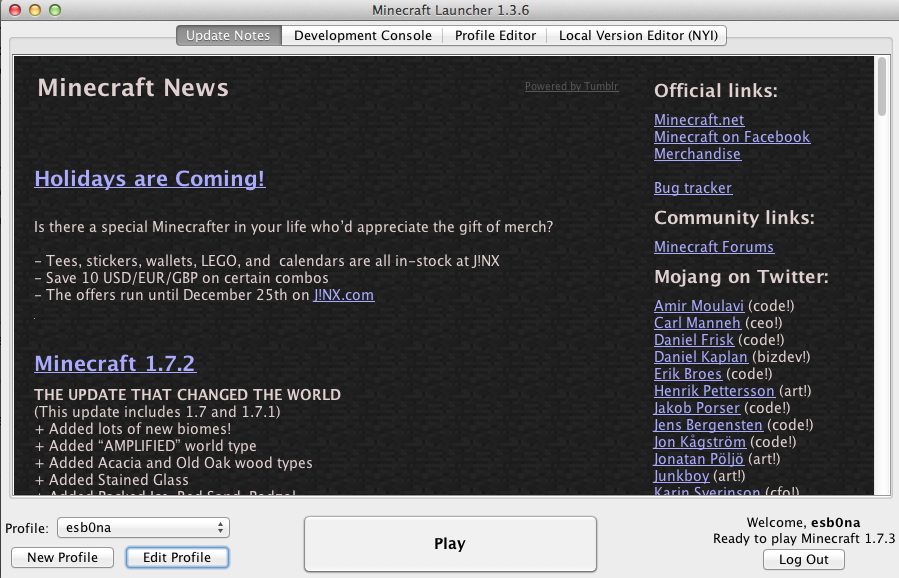Click the 'Added lots of new biomes!' line
Viewport: 899px width, 578px height.
(x=133, y=429)
